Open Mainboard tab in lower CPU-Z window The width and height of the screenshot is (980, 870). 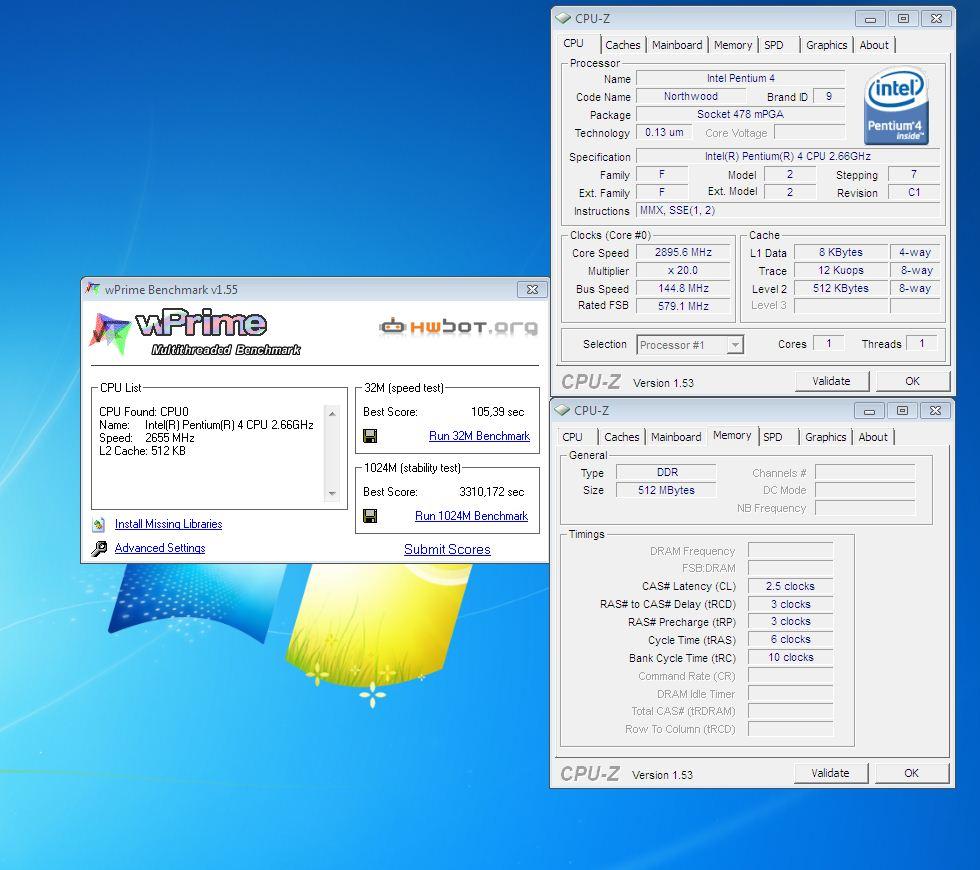point(676,437)
